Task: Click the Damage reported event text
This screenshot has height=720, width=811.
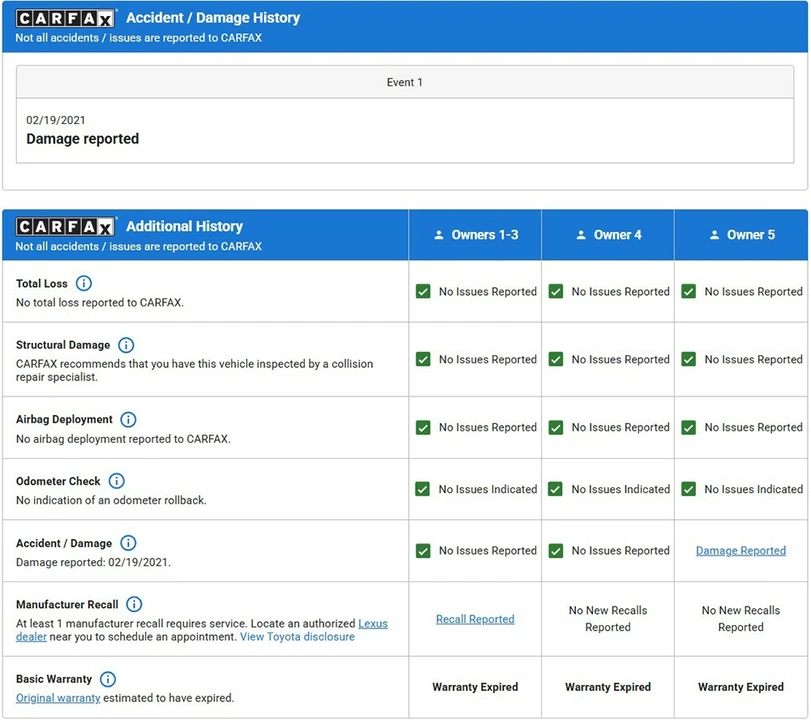Action: tap(83, 139)
